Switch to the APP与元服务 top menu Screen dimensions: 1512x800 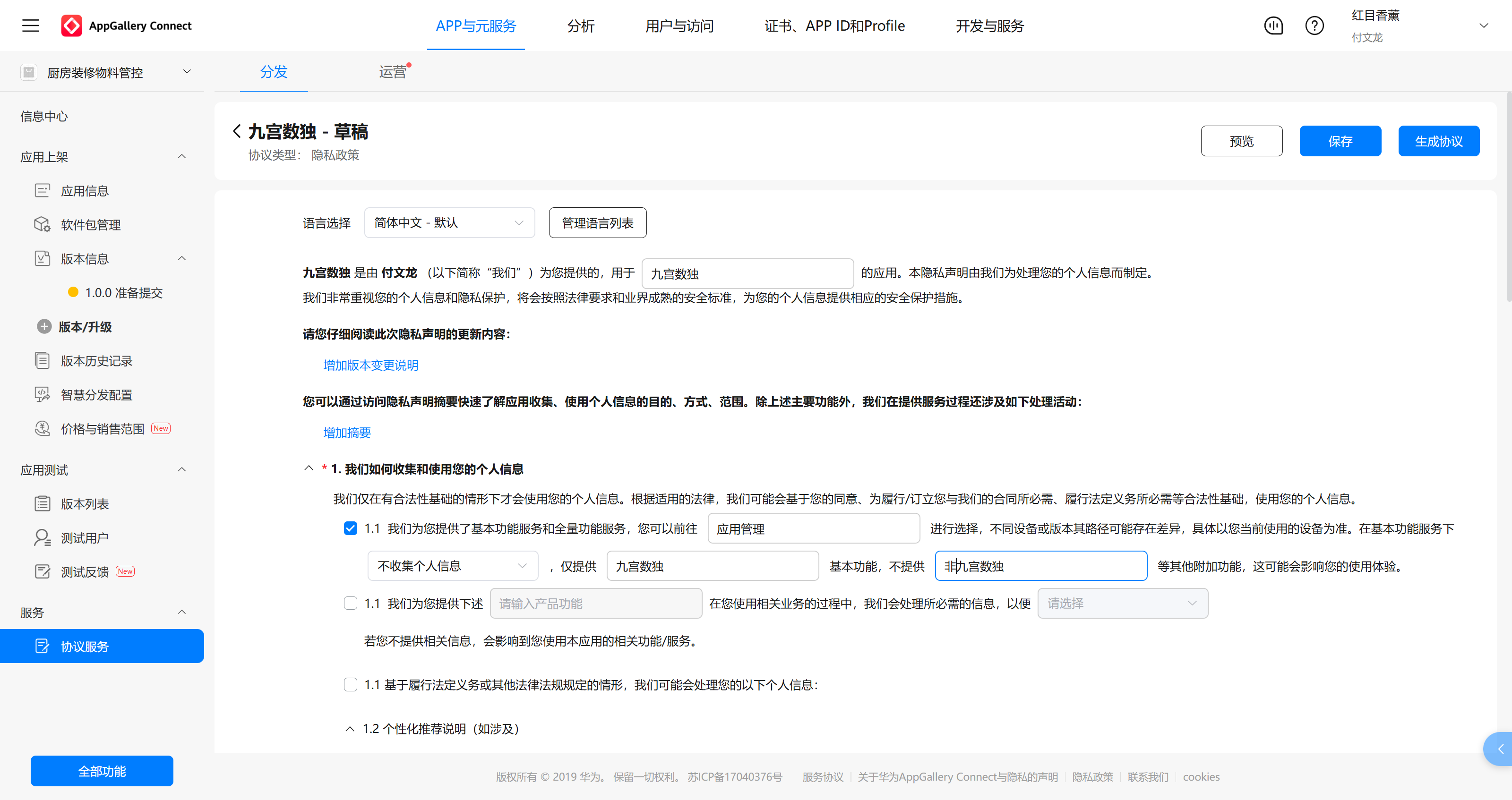(475, 25)
